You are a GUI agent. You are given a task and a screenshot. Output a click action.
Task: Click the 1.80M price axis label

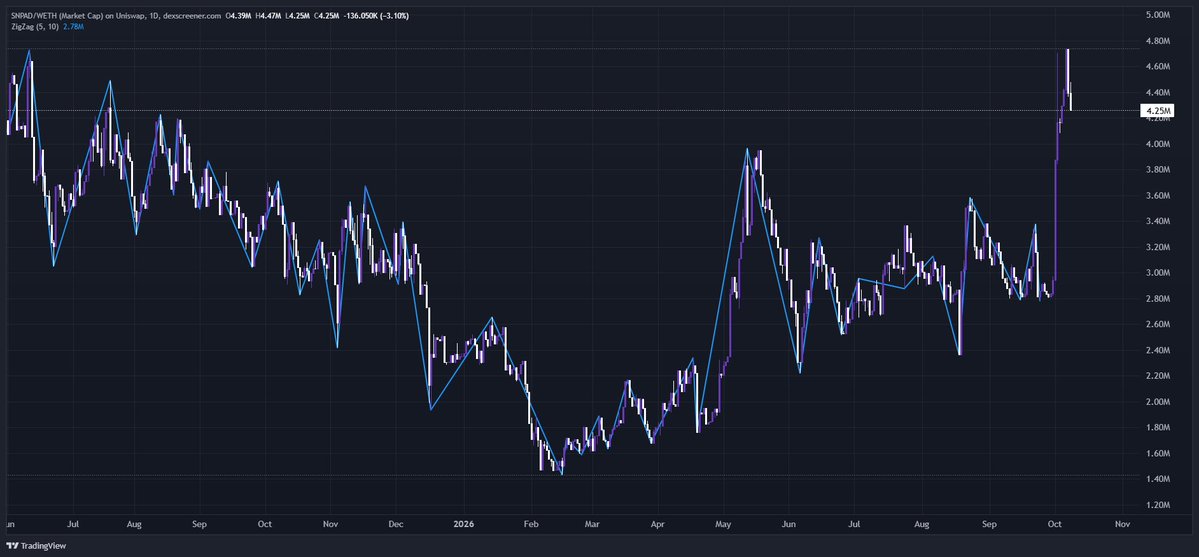[x=1156, y=428]
